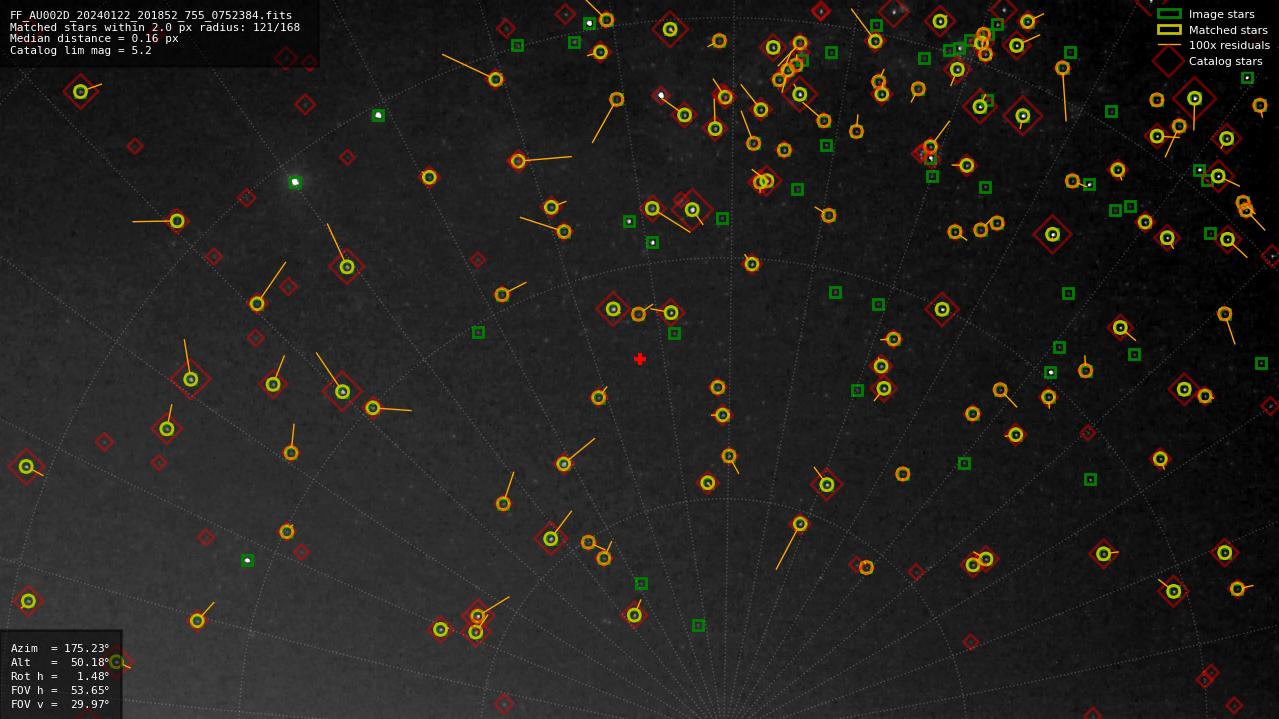Click the red diamond Catalog stars legend symbol
Screen dimensions: 1279x719
tap(1169, 61)
